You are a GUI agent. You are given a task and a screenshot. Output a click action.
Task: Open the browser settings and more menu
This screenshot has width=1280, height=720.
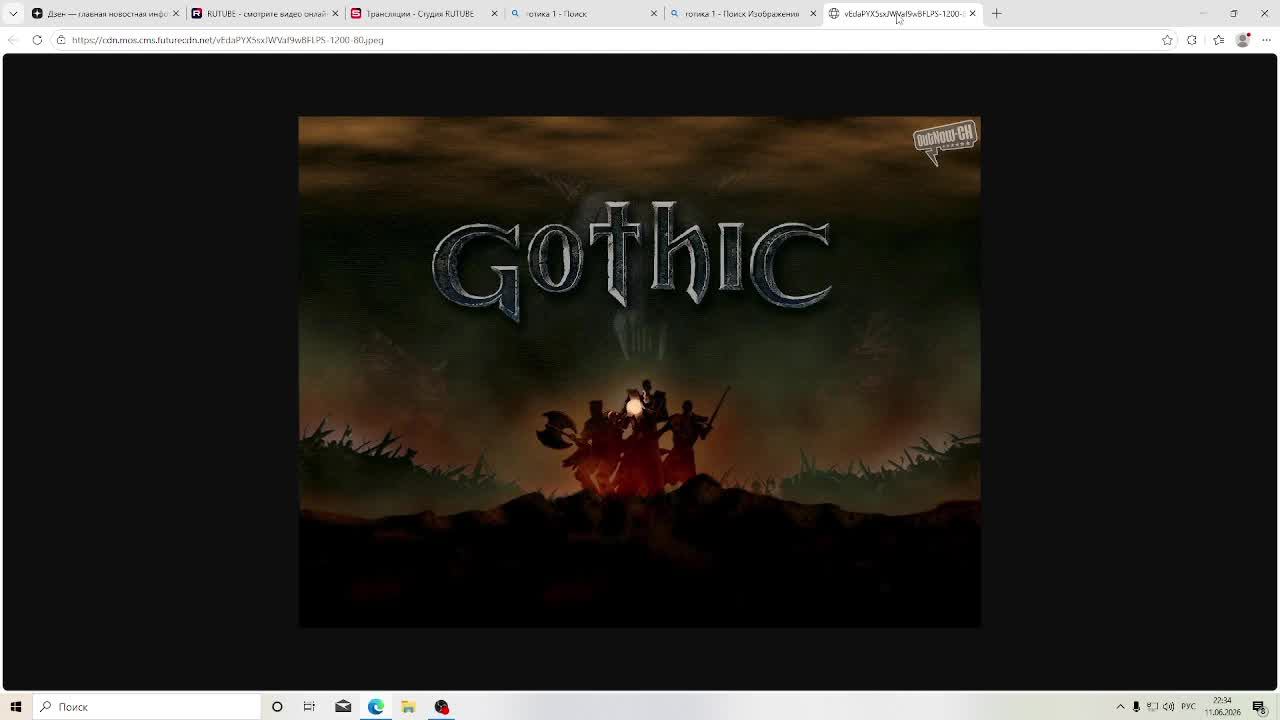point(1266,40)
